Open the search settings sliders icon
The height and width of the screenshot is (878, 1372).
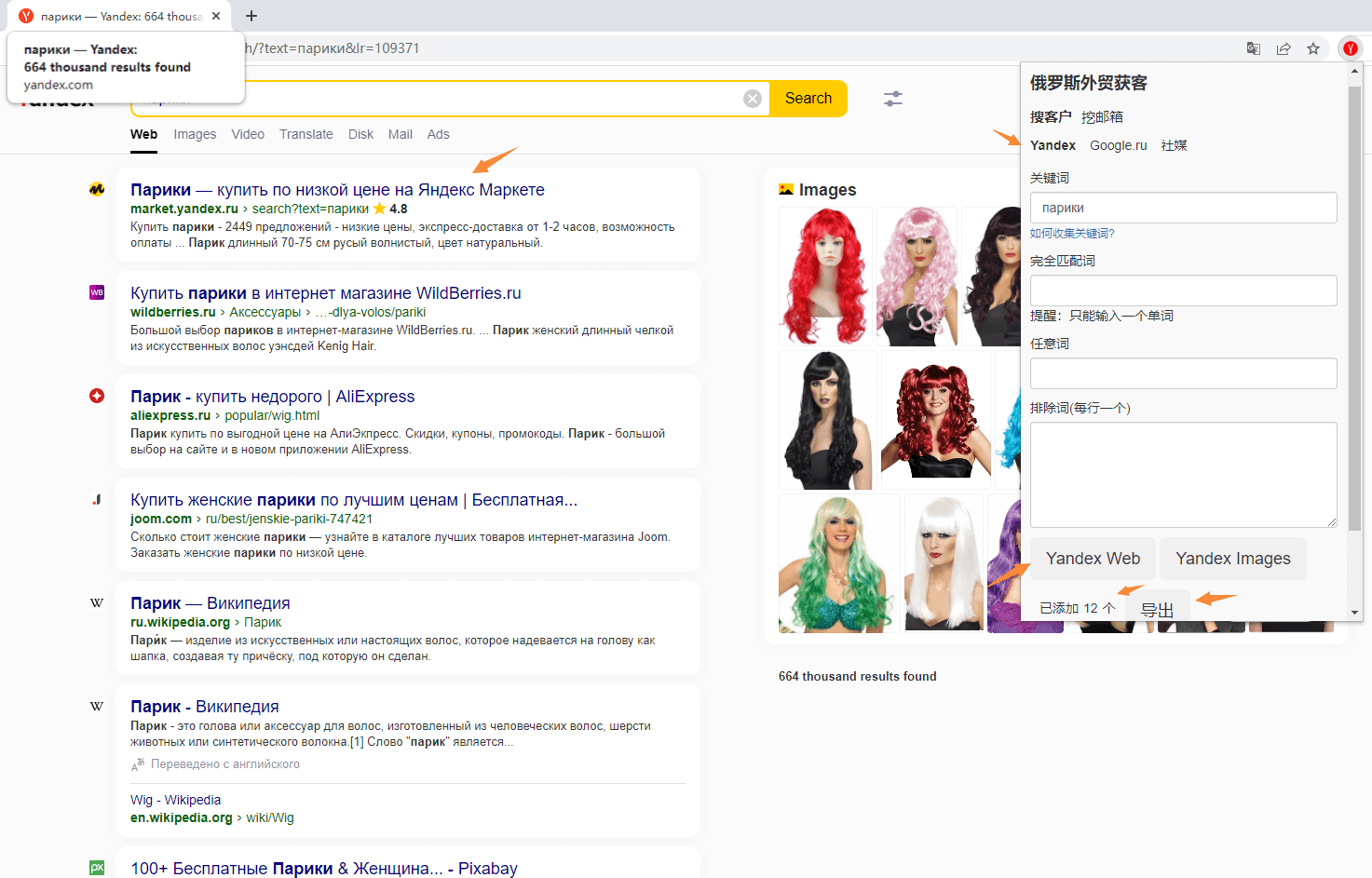893,99
